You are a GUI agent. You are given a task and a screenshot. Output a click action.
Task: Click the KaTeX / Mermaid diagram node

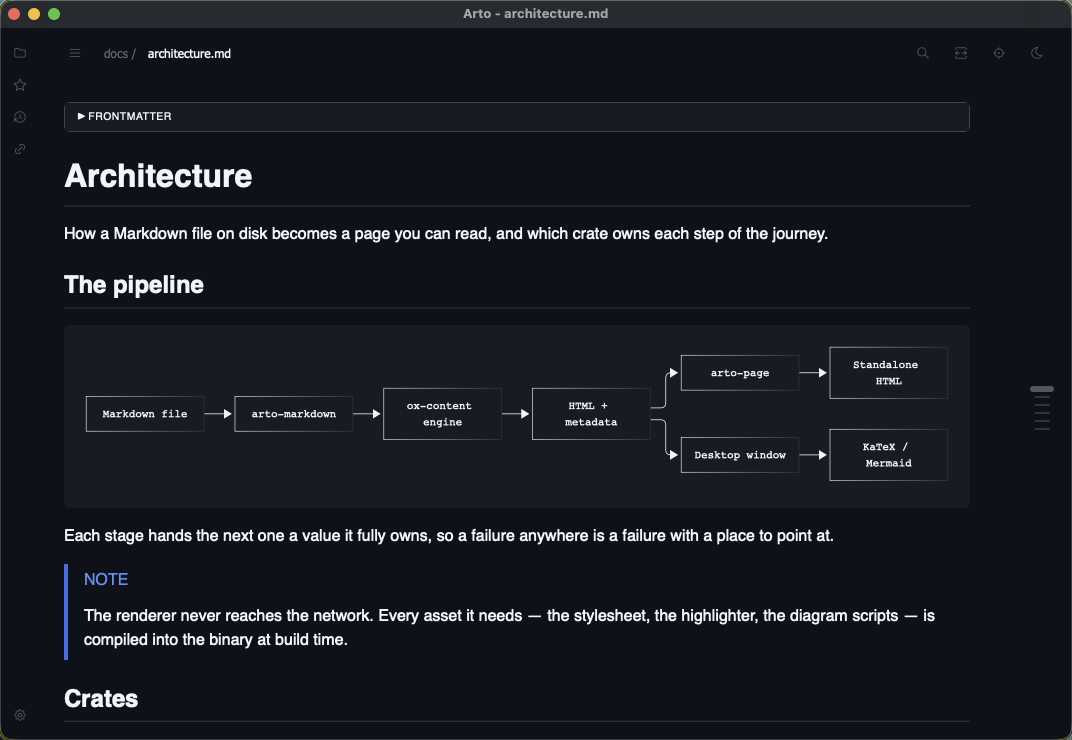(x=888, y=455)
